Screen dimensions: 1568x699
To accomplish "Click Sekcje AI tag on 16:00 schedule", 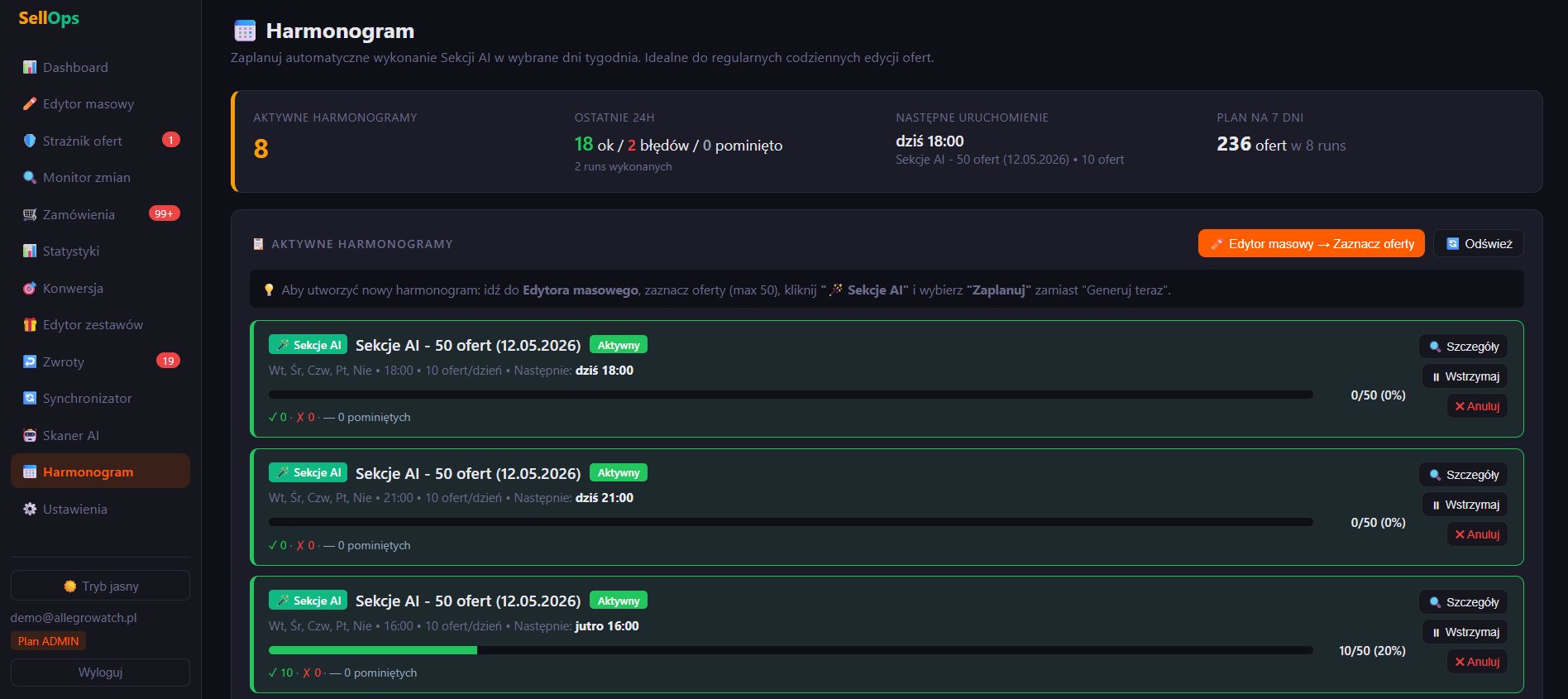I will 308,601.
